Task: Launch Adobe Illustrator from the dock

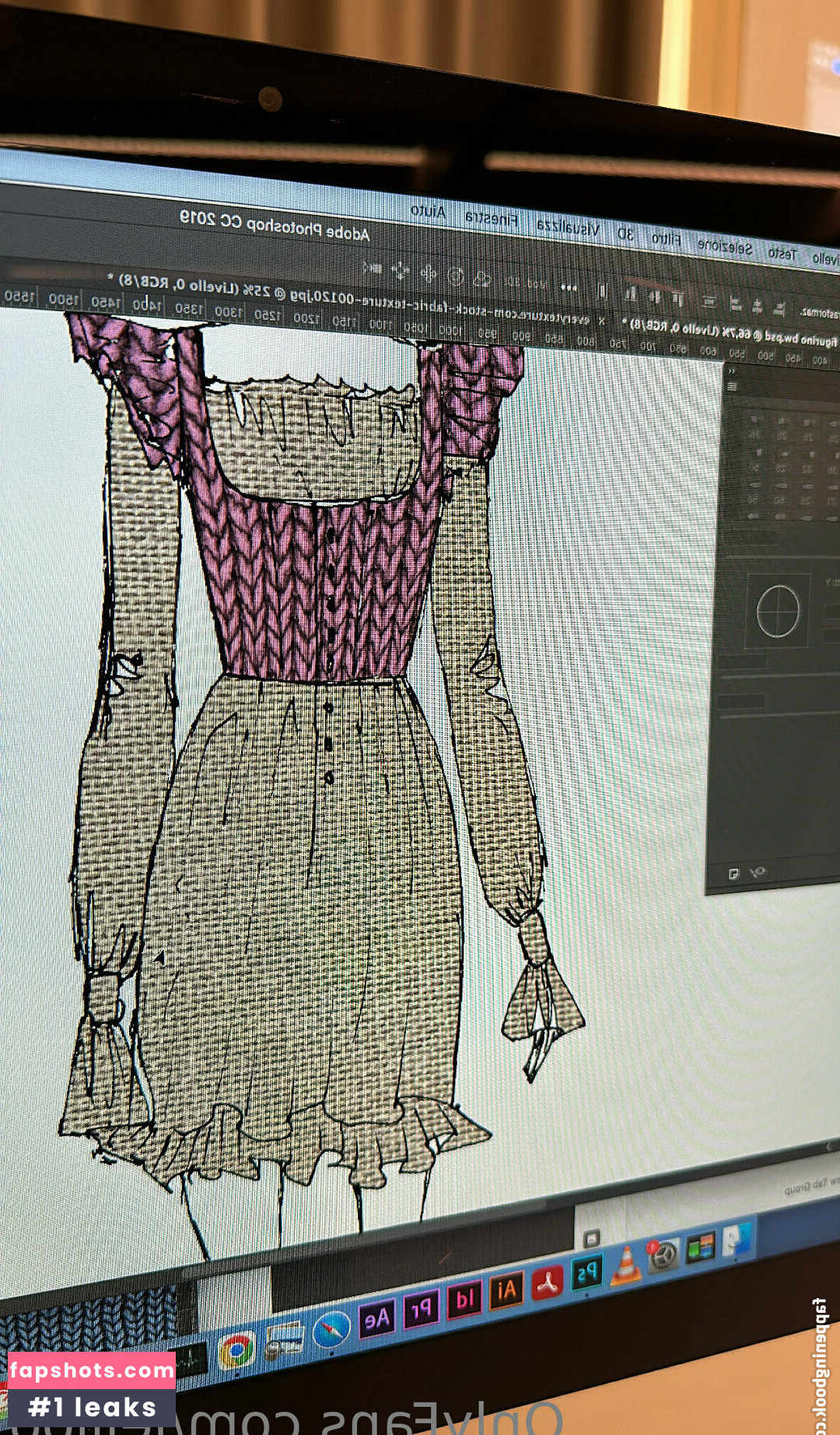Action: click(506, 1290)
